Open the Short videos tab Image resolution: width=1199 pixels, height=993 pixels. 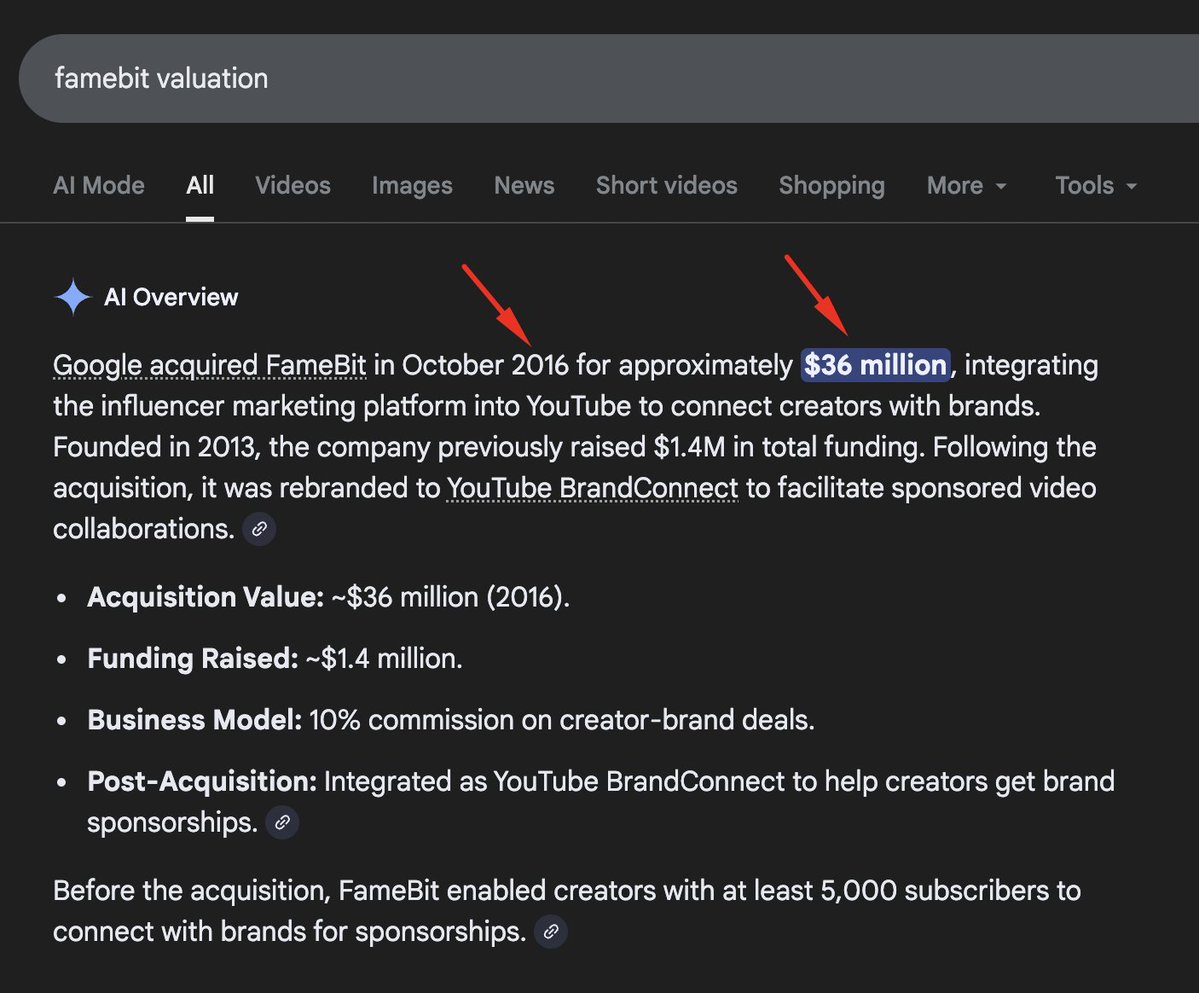click(x=667, y=185)
